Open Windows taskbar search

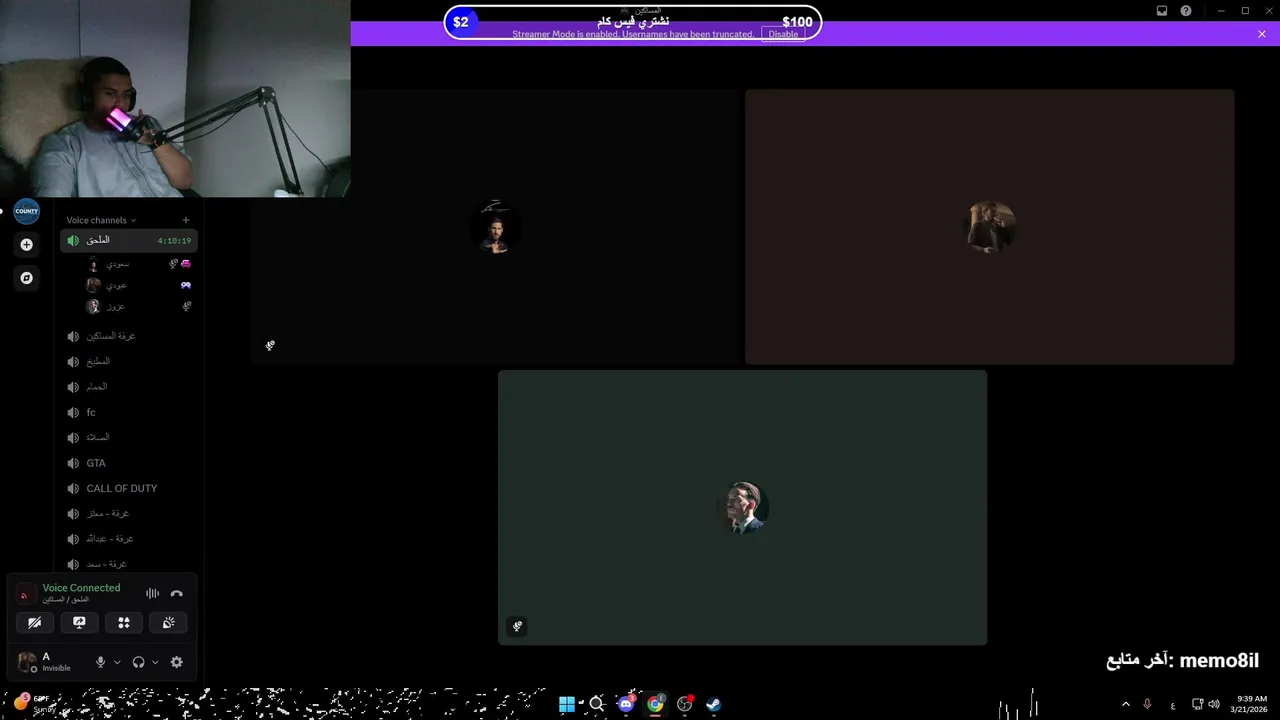[597, 704]
